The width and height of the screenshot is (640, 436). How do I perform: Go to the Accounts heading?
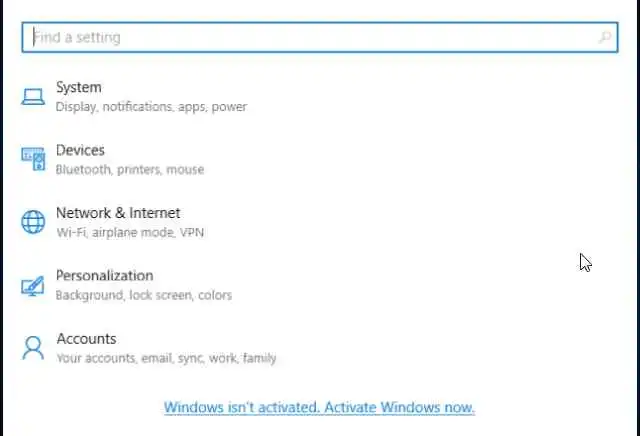click(86, 339)
